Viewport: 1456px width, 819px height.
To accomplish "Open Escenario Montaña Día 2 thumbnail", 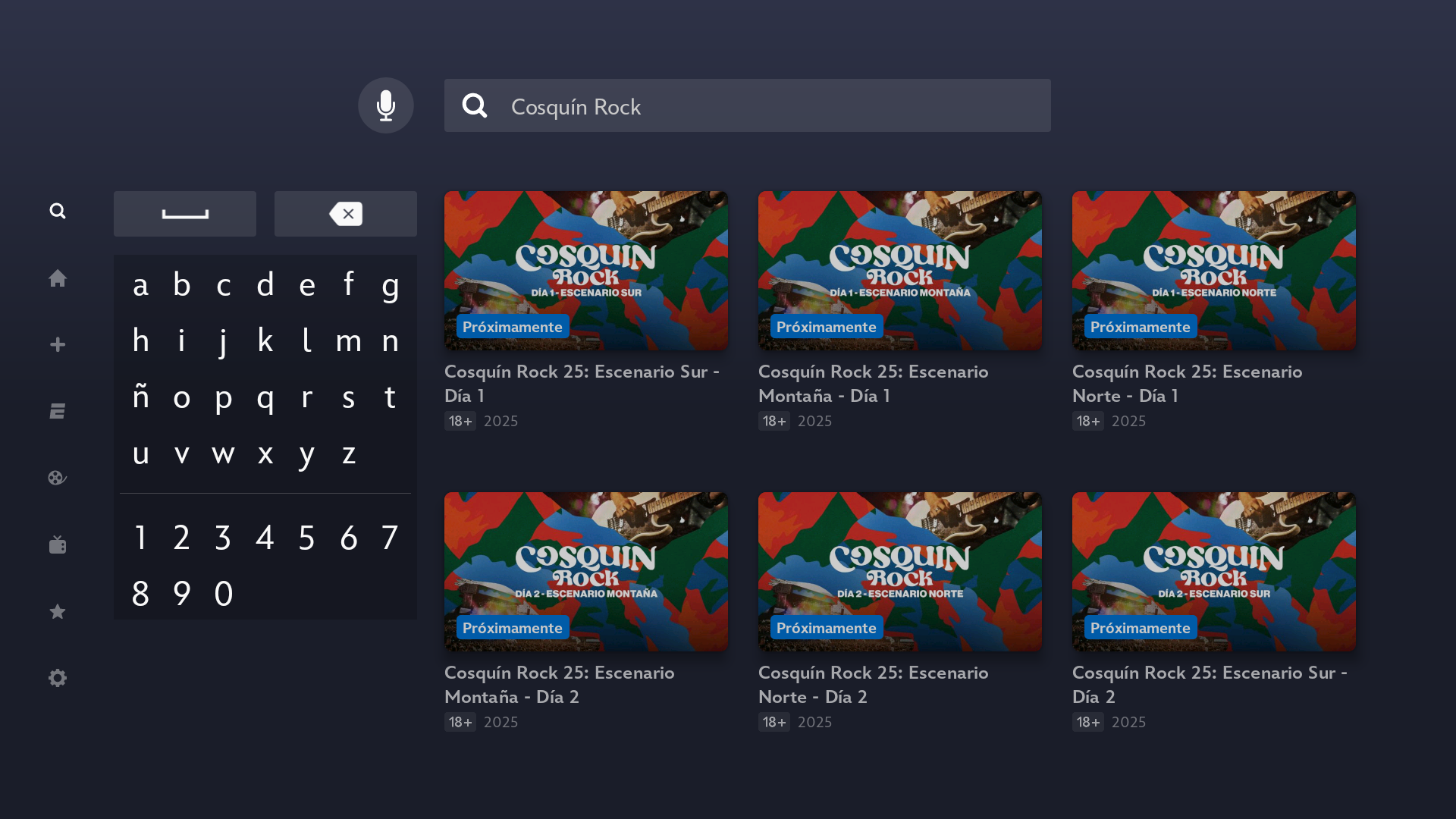I will point(585,571).
